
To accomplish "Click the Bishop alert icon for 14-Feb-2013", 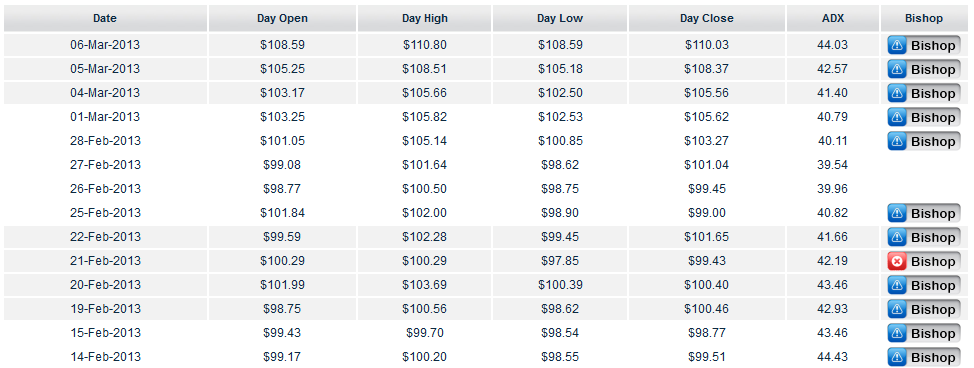I will click(897, 358).
